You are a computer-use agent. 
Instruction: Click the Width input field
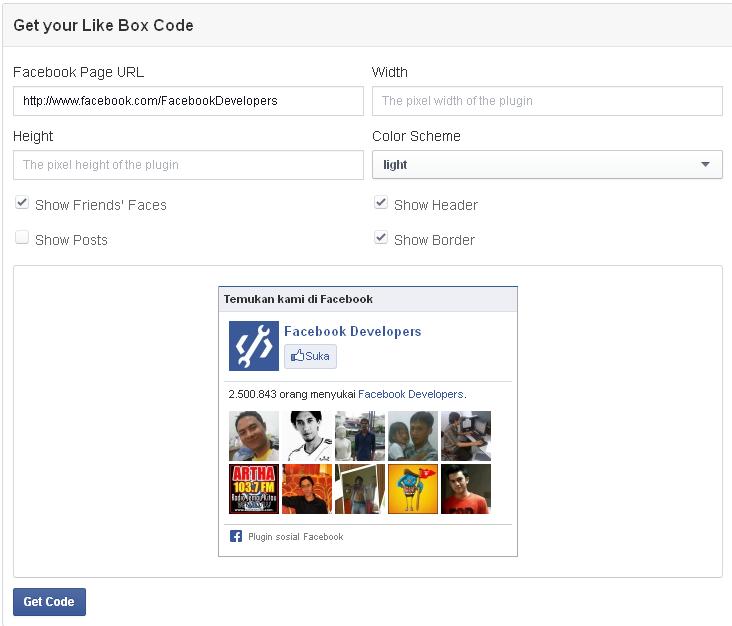[547, 101]
